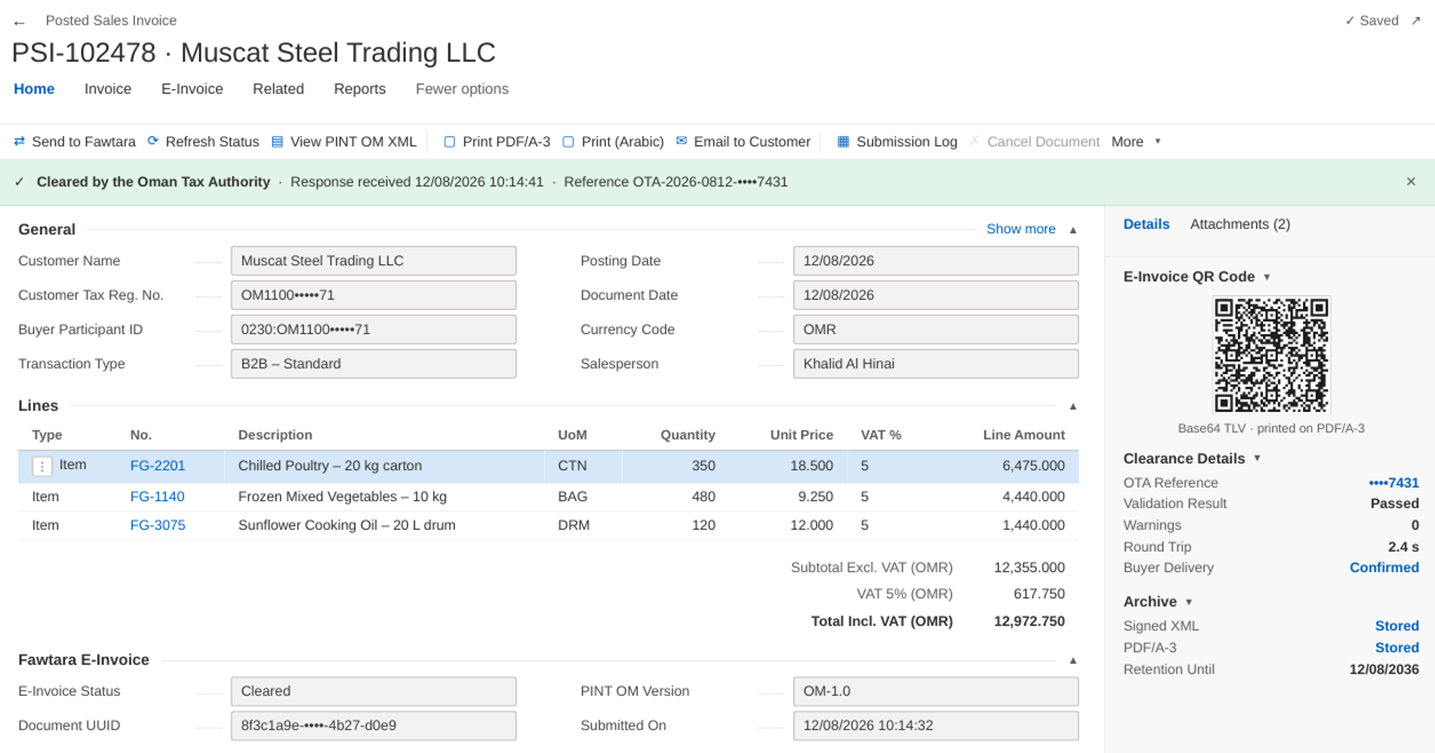
Task: Open row options menu for Chilled Poultry line
Action: [x=42, y=466]
